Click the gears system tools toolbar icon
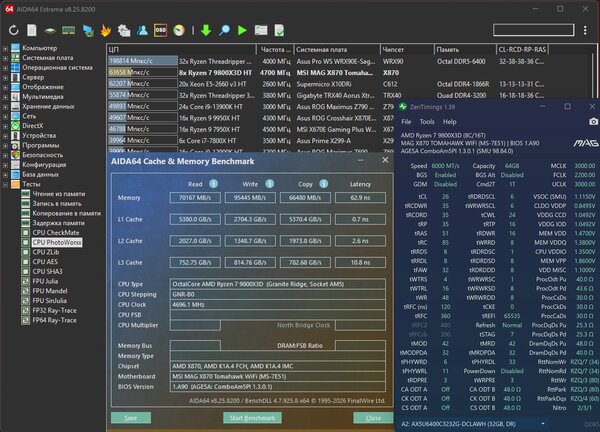Viewport: 600px width, 432px height. click(x=124, y=30)
